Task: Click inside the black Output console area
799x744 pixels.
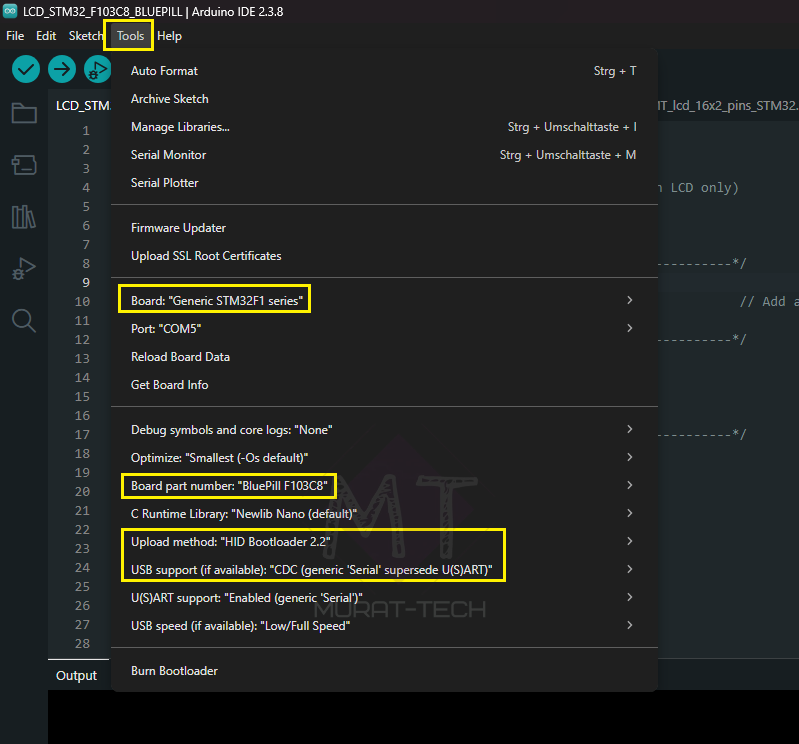Action: (423, 718)
